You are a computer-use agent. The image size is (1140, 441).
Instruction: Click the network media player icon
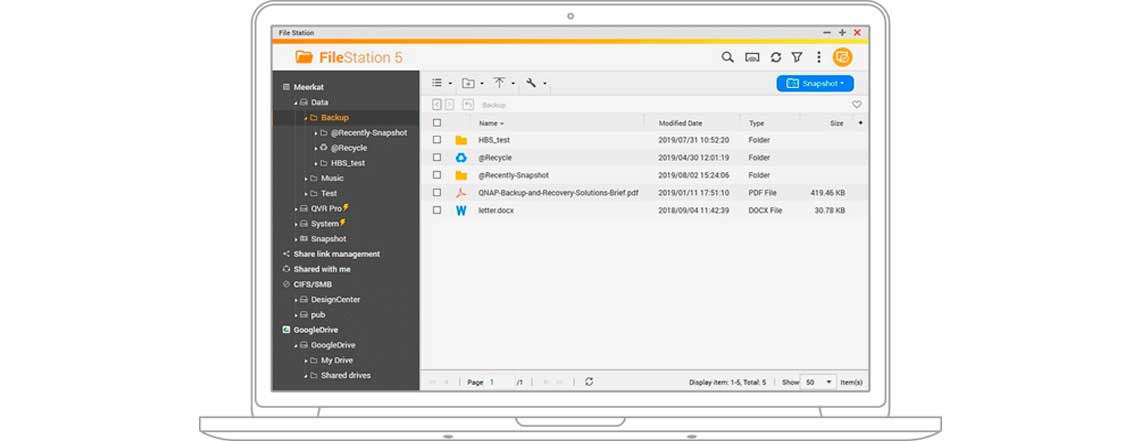tap(752, 58)
